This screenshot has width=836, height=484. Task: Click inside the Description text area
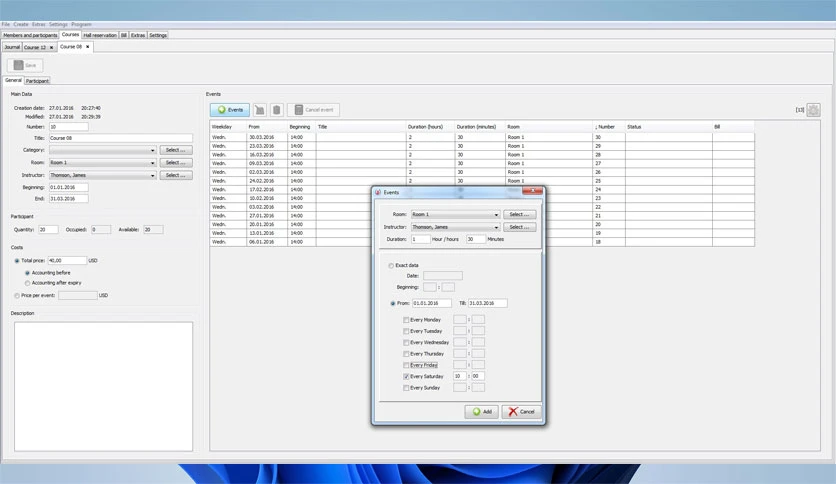[x=103, y=386]
